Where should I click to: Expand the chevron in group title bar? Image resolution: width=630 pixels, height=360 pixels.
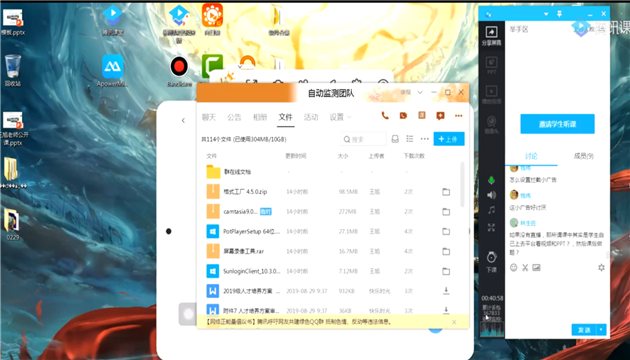point(420,92)
